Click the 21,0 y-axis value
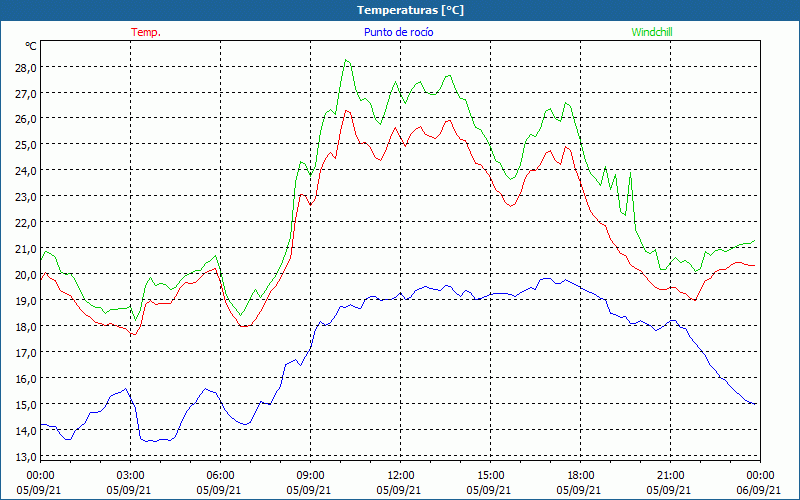The image size is (800, 500). pos(26,249)
